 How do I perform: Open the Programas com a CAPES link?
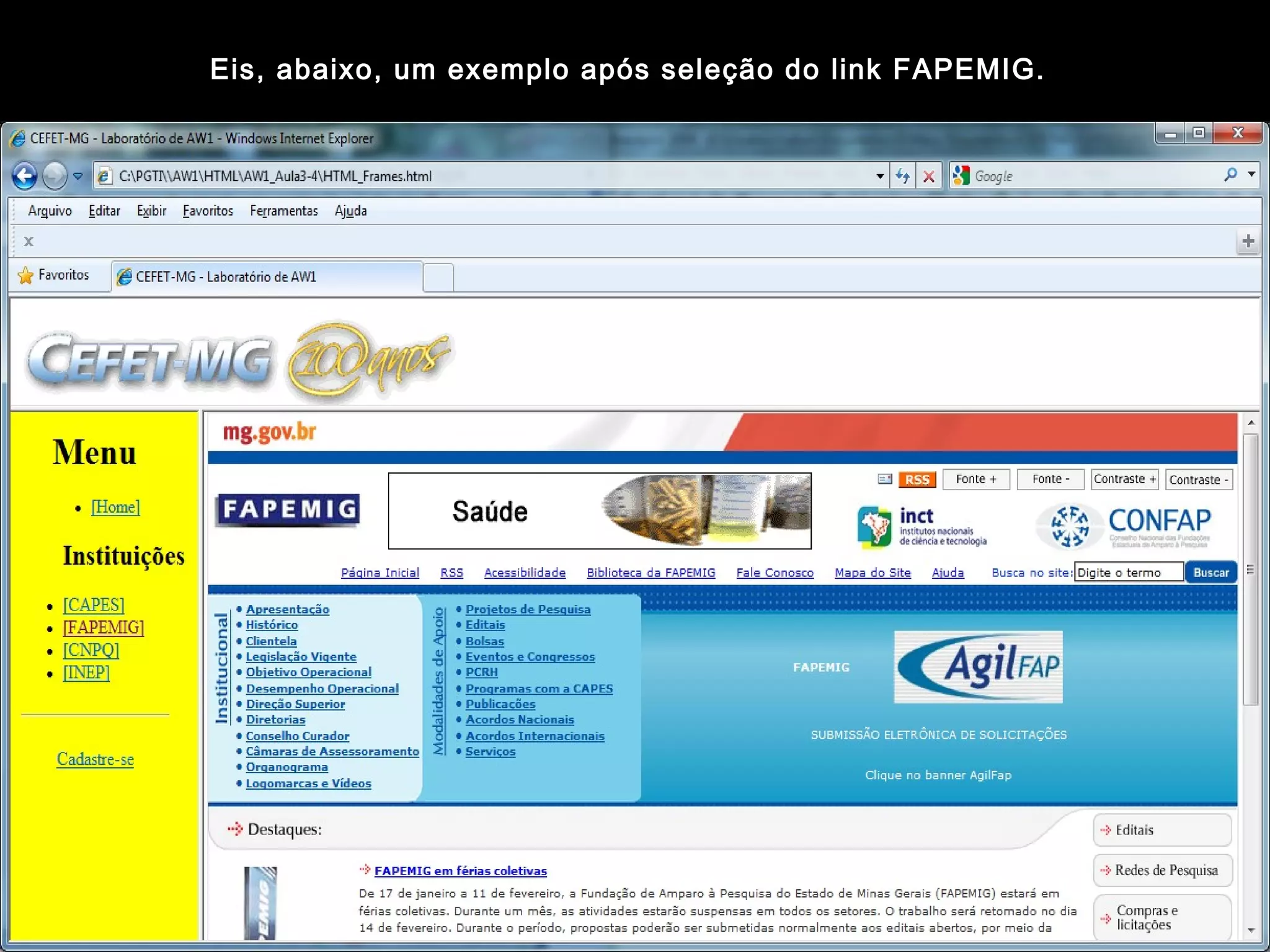coord(540,689)
